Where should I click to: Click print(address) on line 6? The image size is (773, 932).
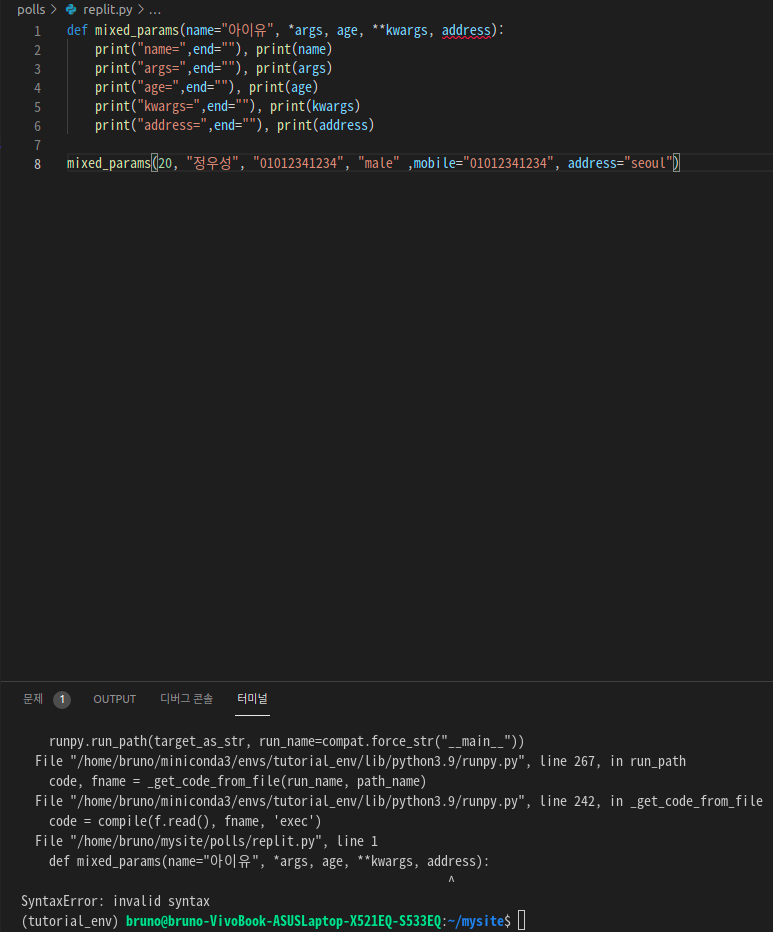pyautogui.click(x=325, y=125)
